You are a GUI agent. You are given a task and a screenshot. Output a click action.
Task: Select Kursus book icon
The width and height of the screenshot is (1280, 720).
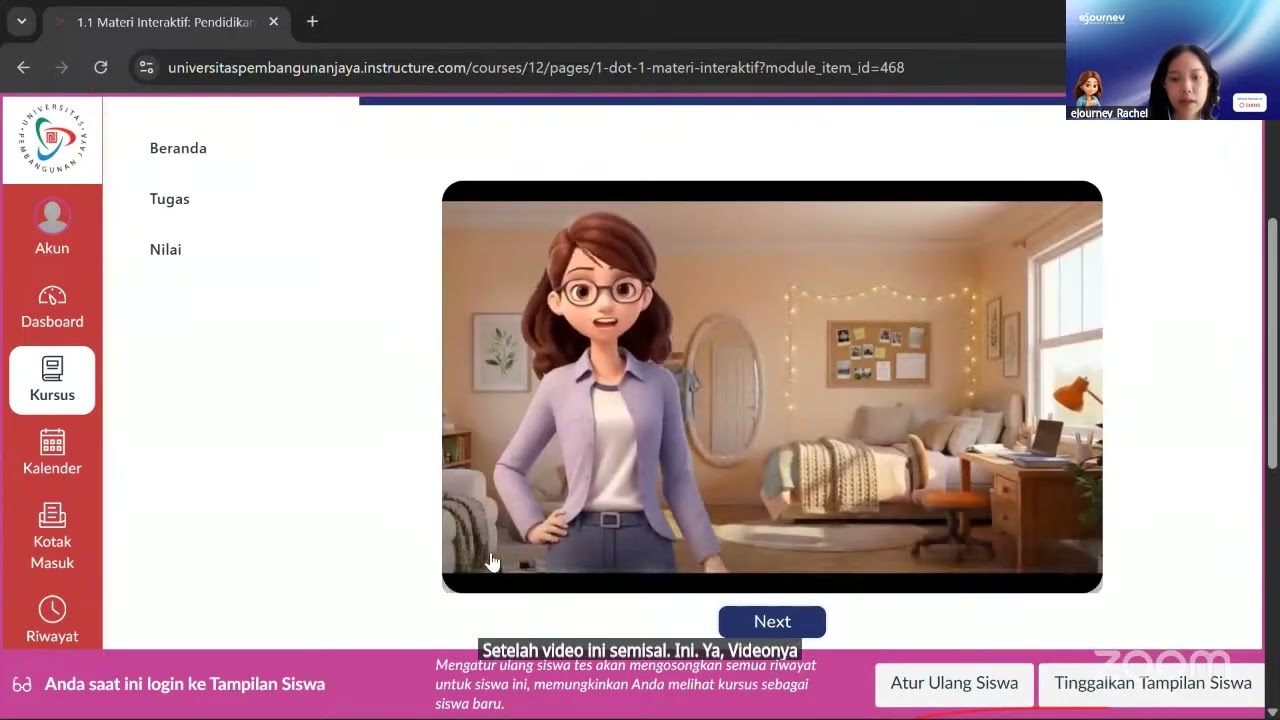52,368
